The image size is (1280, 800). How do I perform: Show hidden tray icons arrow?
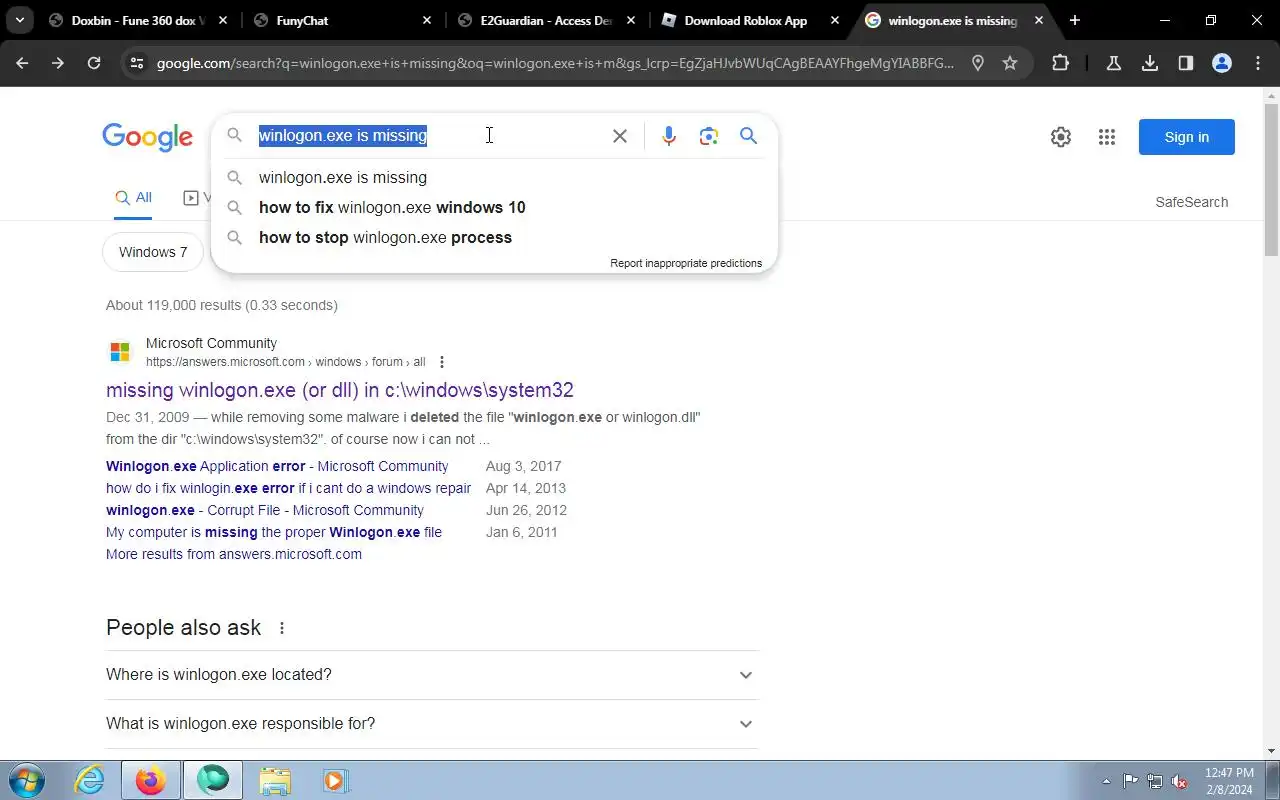[1106, 781]
